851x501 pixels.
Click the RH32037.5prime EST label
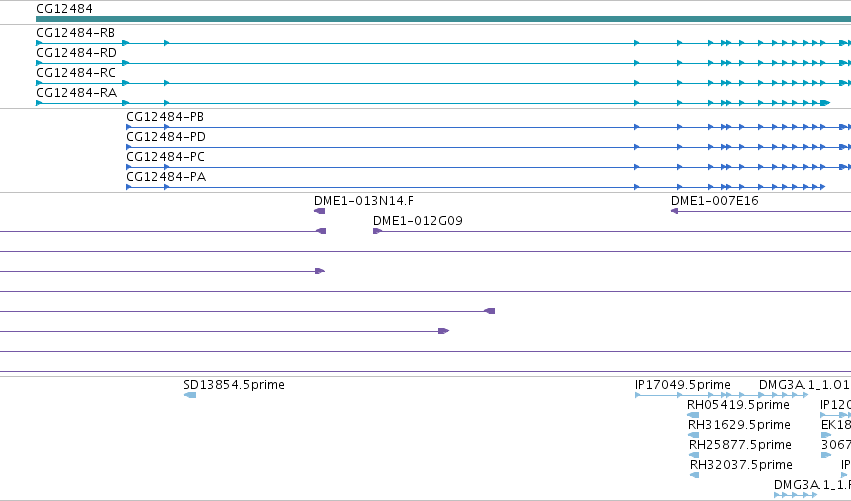point(741,465)
